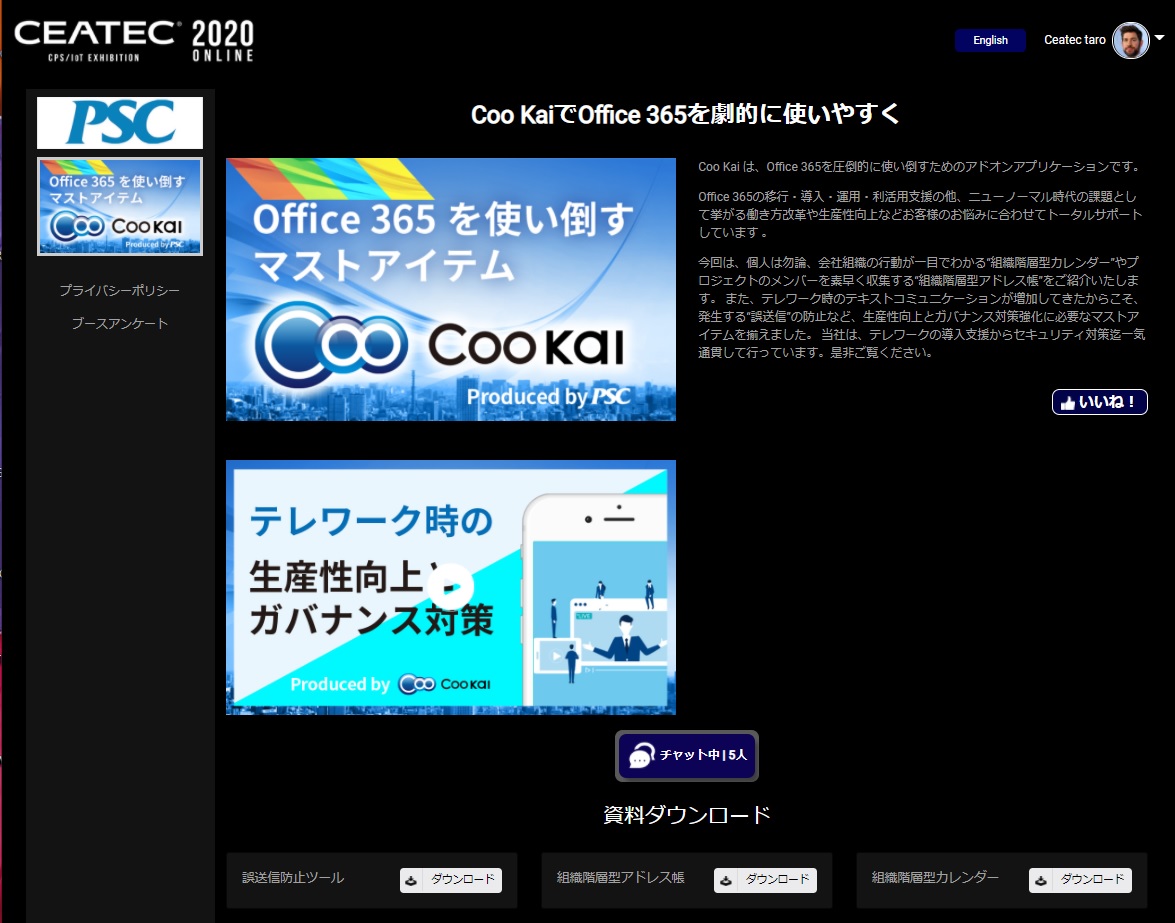
Task: Click the 資料ダウンロード heading
Action: pyautogui.click(x=686, y=814)
